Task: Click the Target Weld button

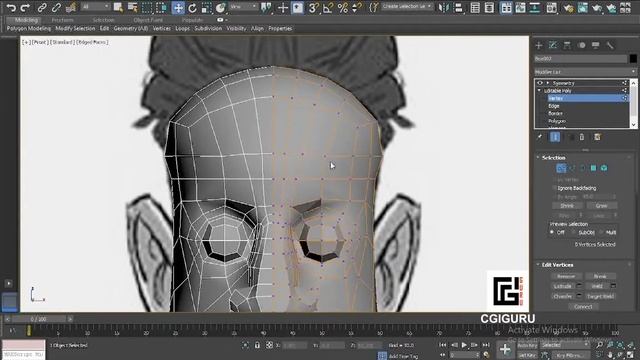Action: click(600, 296)
